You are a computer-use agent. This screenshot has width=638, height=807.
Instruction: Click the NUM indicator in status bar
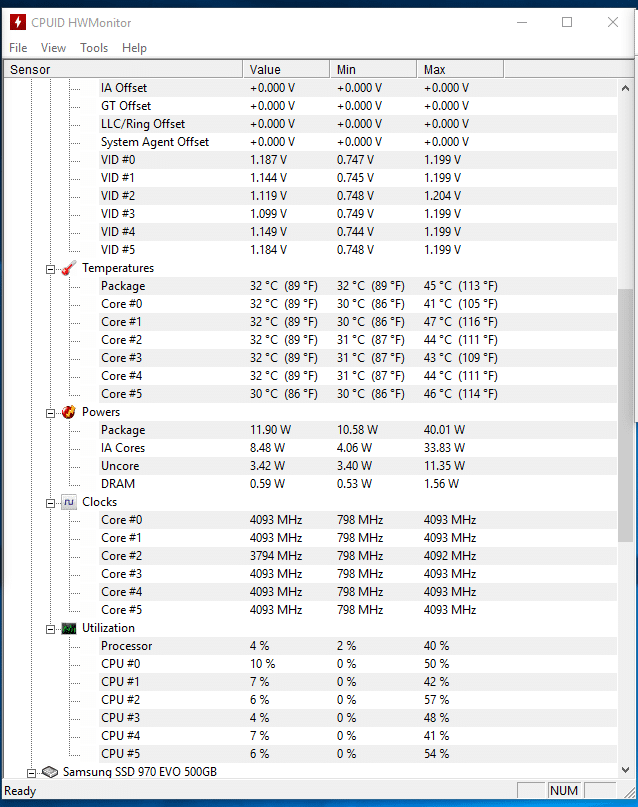[564, 791]
